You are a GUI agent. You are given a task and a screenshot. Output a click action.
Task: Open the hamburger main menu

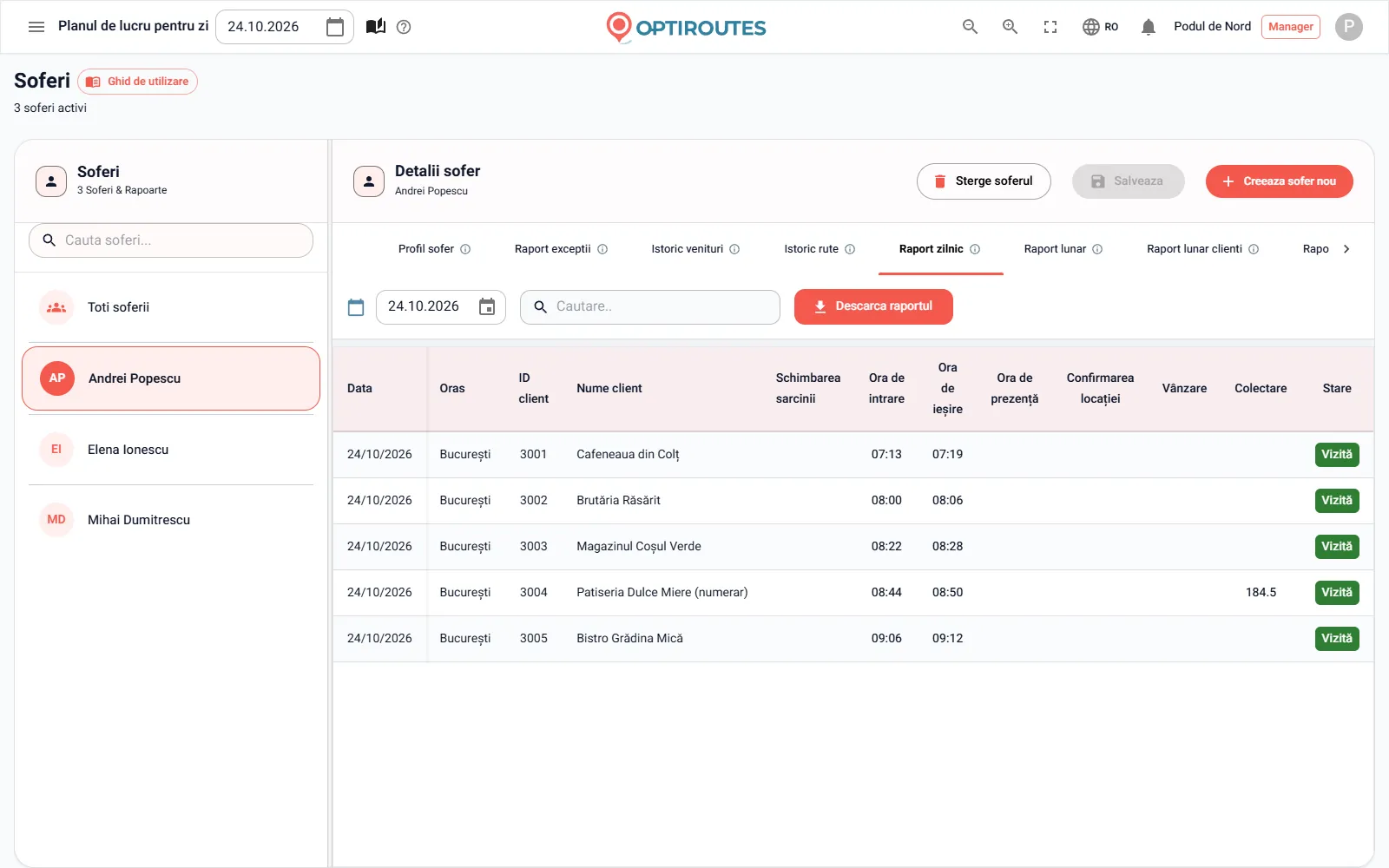pos(36,27)
